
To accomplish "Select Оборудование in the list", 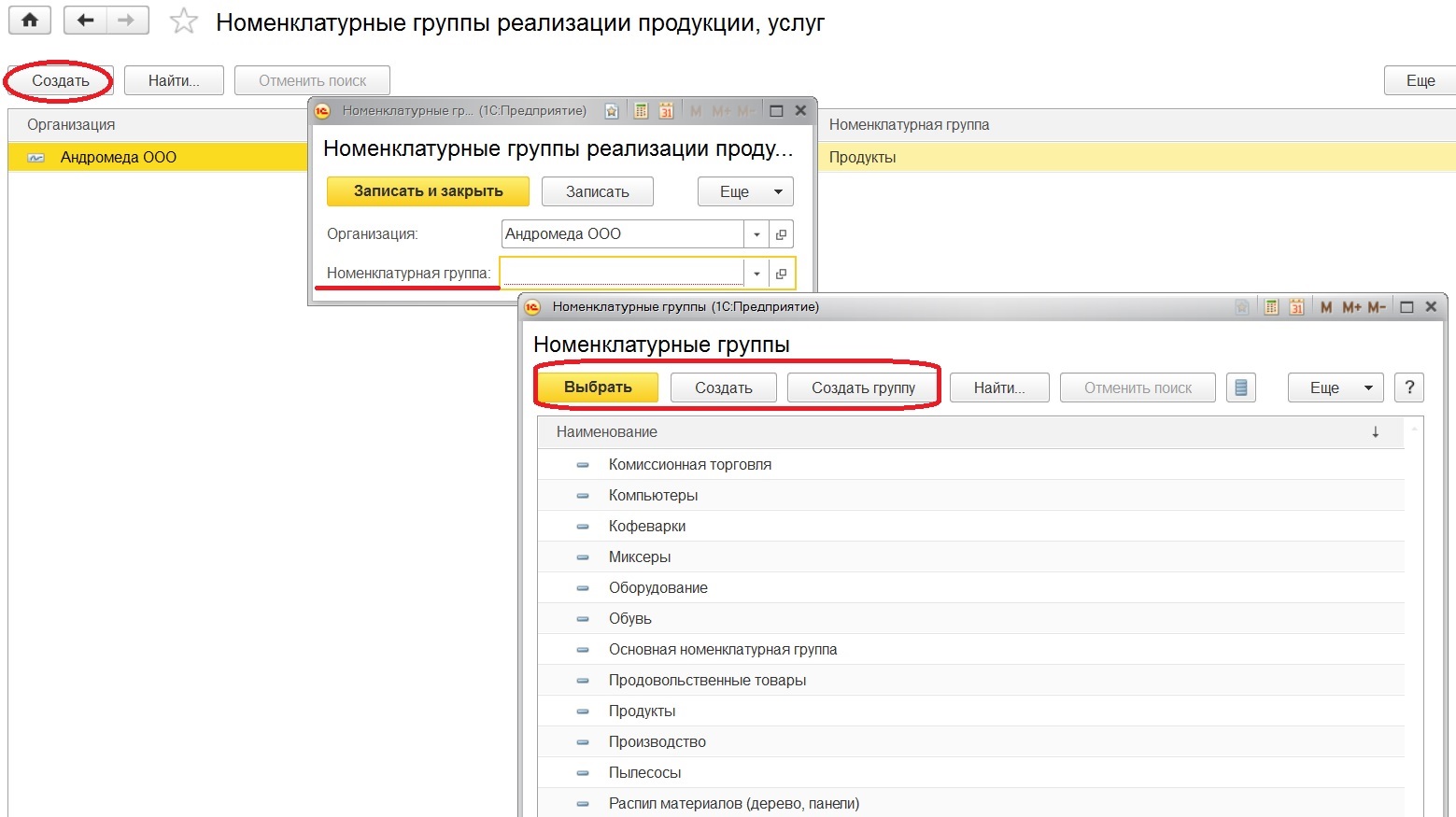I will coord(971,587).
